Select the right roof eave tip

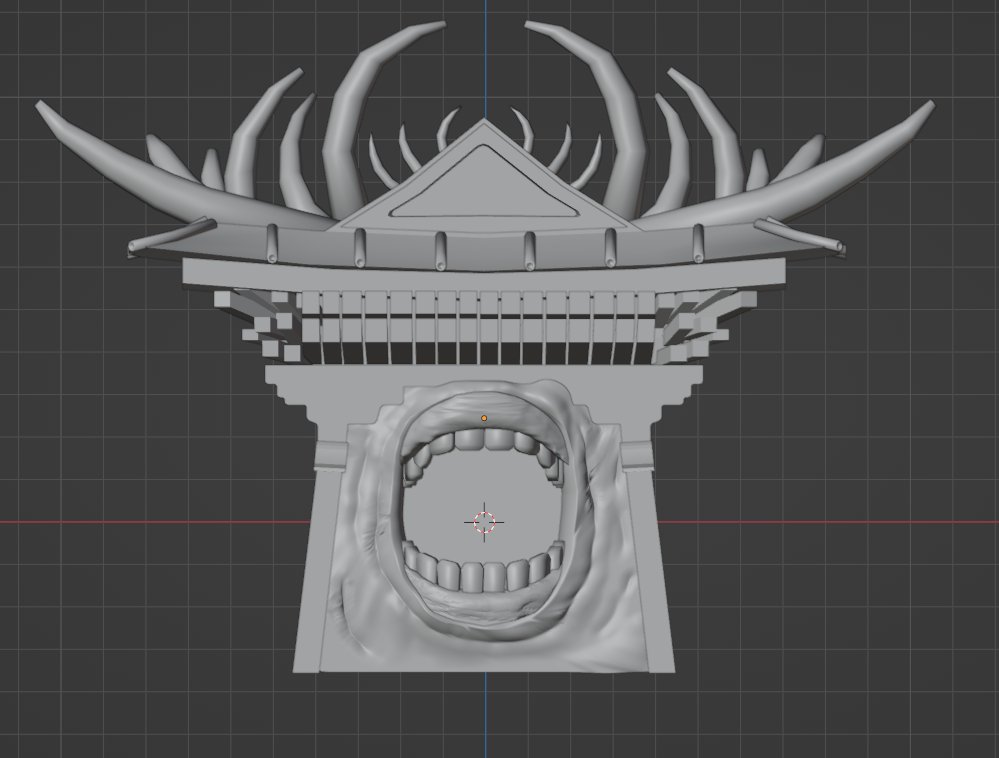tap(838, 243)
